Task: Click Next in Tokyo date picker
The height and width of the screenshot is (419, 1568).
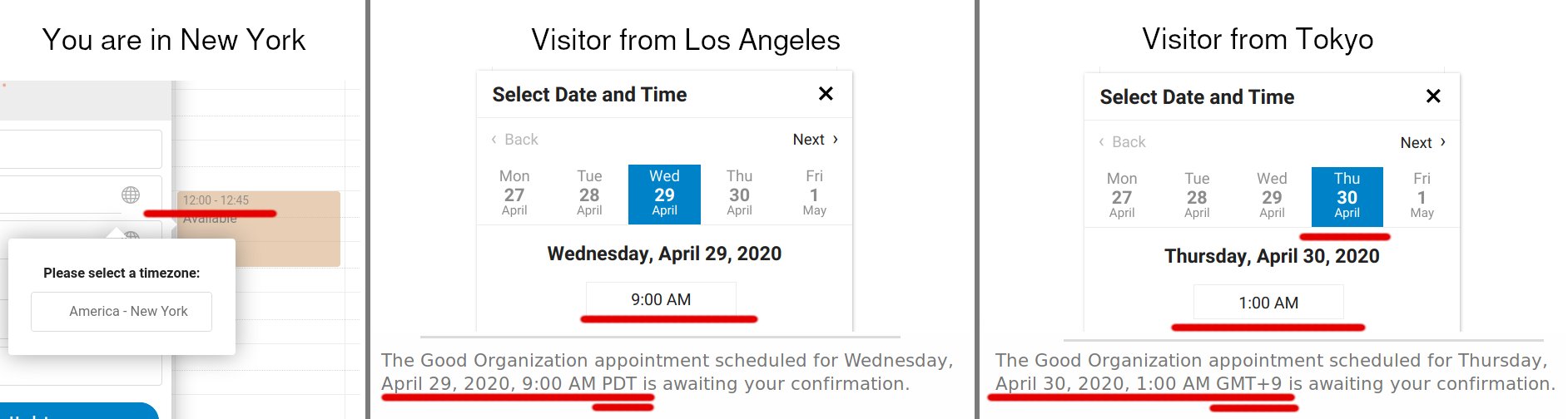Action: tap(1422, 142)
